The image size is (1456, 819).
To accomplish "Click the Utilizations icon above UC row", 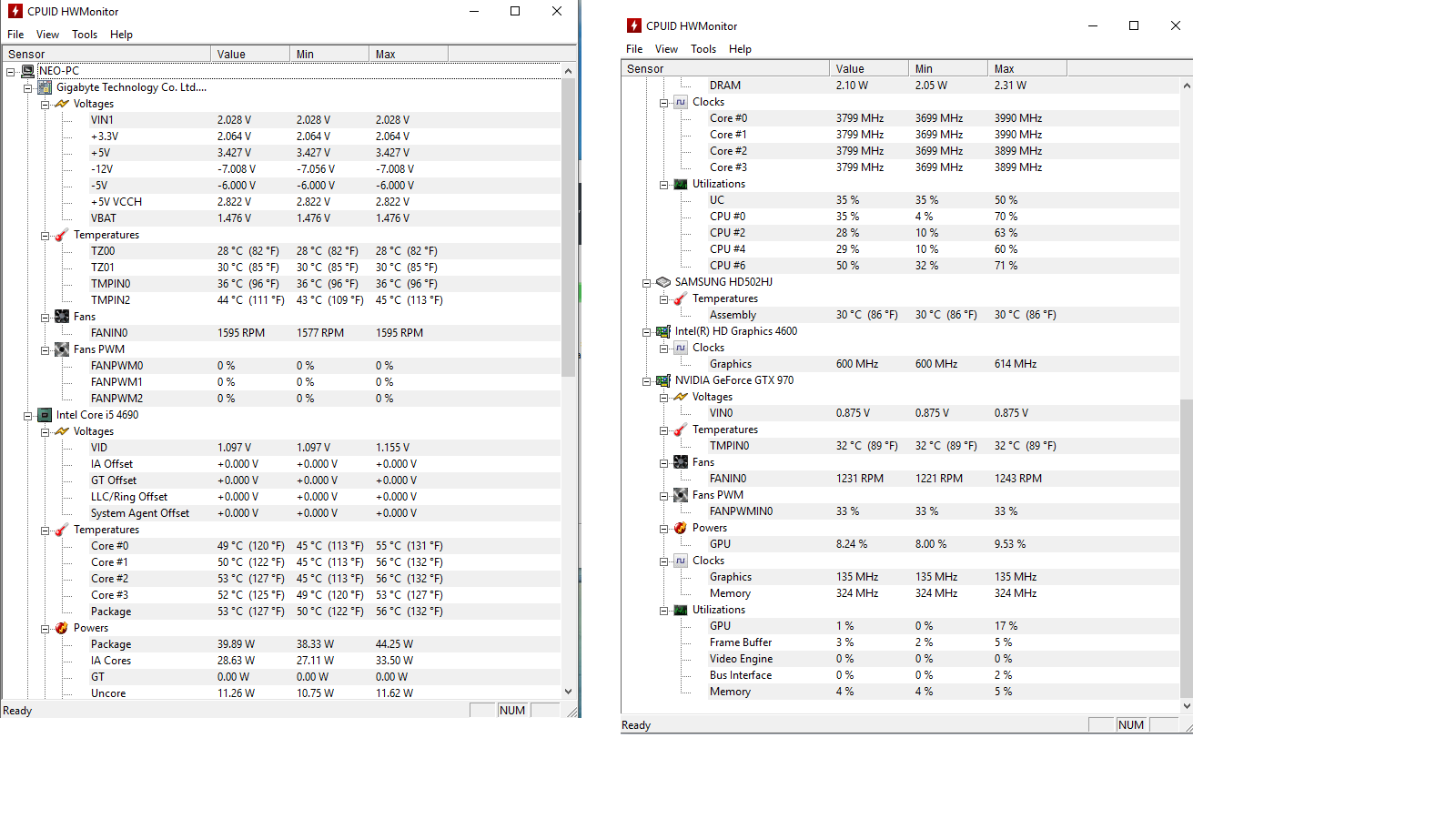I will coord(681,184).
